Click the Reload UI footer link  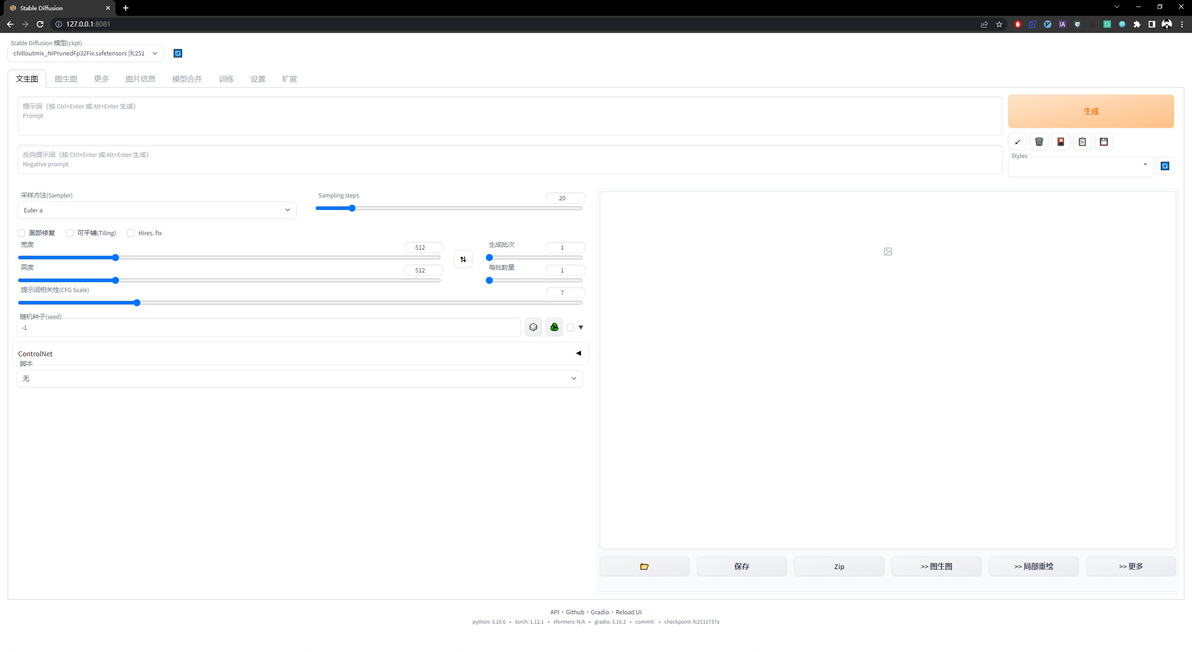(629, 612)
